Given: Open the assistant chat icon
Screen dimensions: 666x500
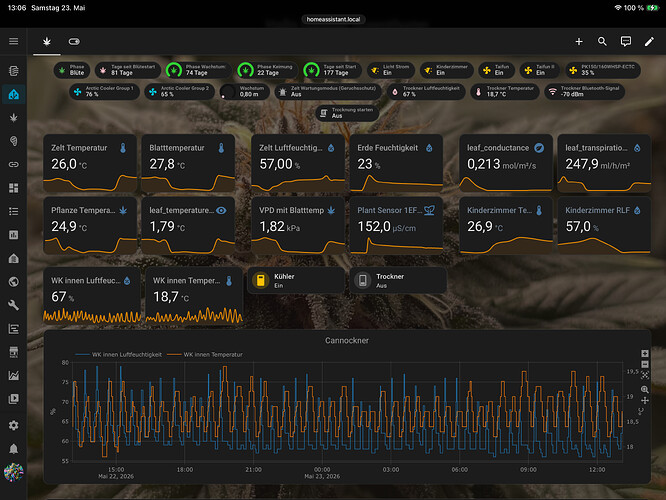Looking at the screenshot, I should (x=626, y=41).
